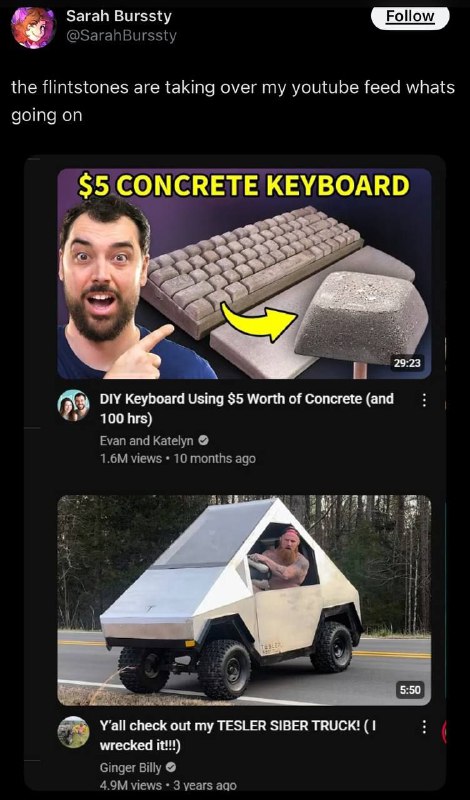The width and height of the screenshot is (470, 800).
Task: Open options menu for TESLER SIBER TRUCK video
Action: tap(423, 728)
